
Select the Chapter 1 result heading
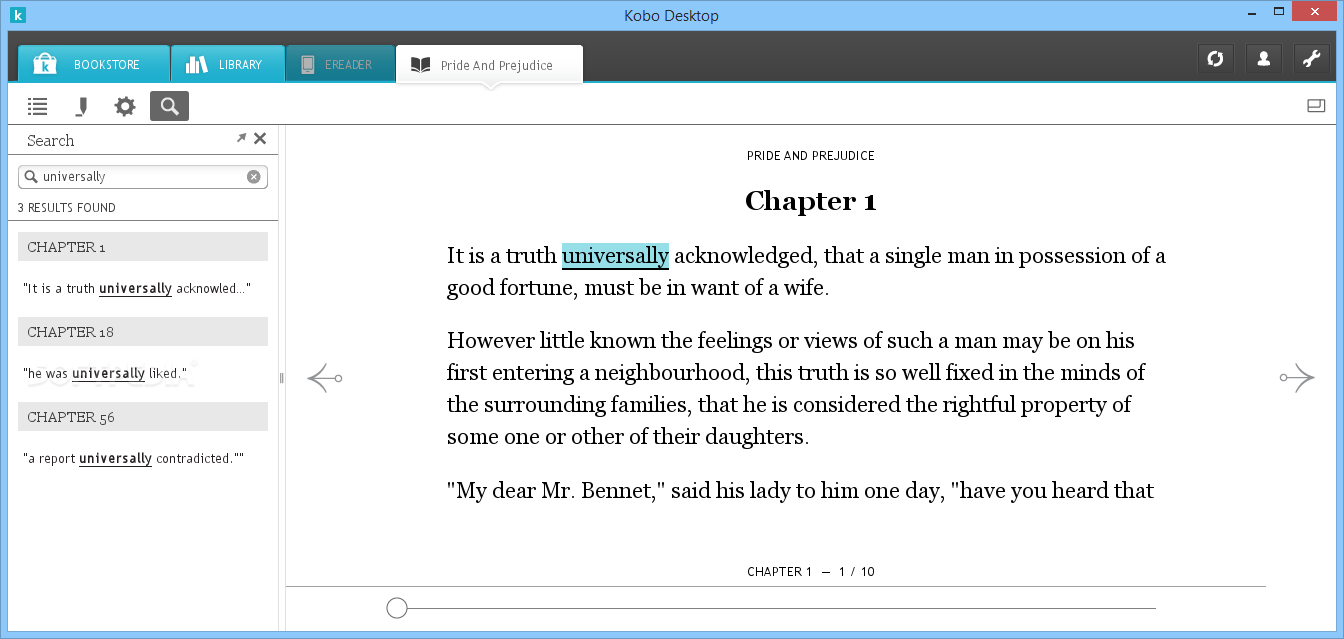click(143, 247)
